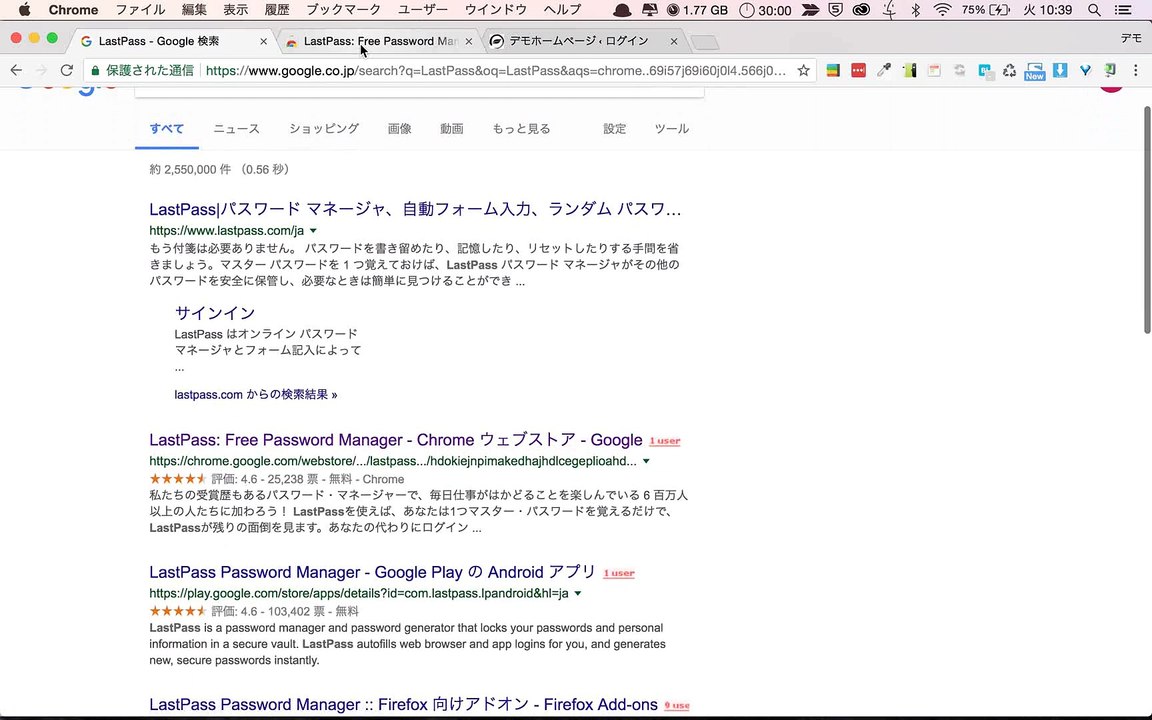Open the Apple menu

point(24,10)
